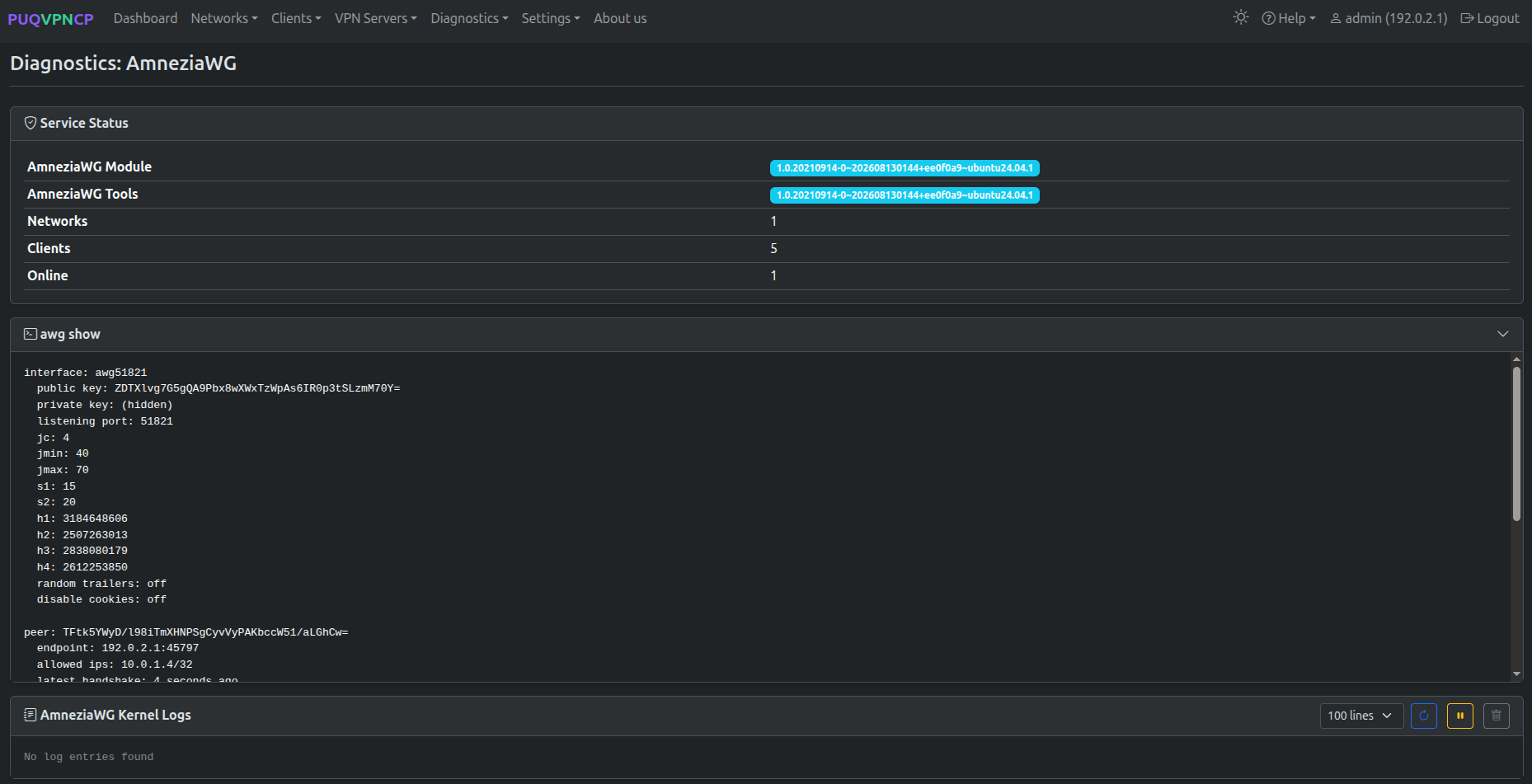Click the peer public key line
Viewport: 1532px width, 784px height.
186,632
